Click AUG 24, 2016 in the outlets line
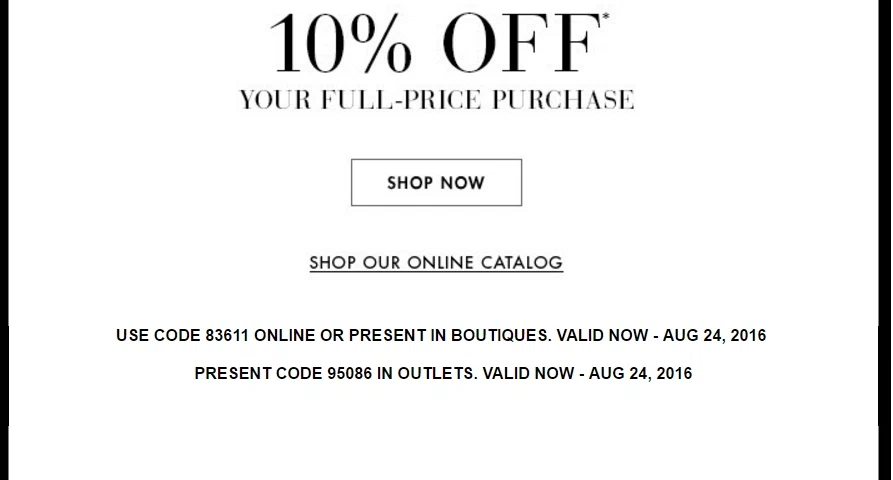893x480 pixels. coord(640,374)
